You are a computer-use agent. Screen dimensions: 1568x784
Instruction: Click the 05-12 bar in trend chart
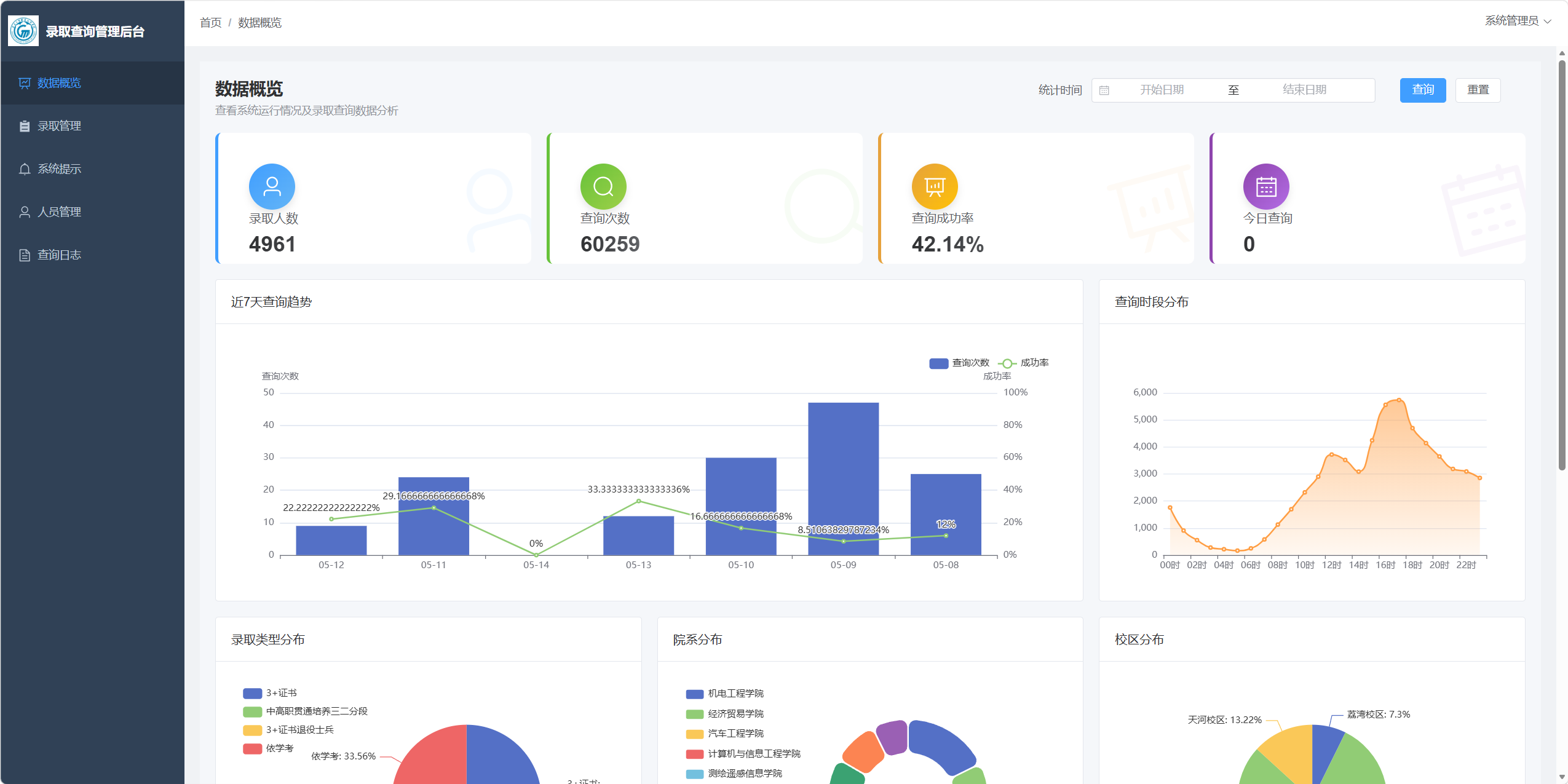(331, 540)
